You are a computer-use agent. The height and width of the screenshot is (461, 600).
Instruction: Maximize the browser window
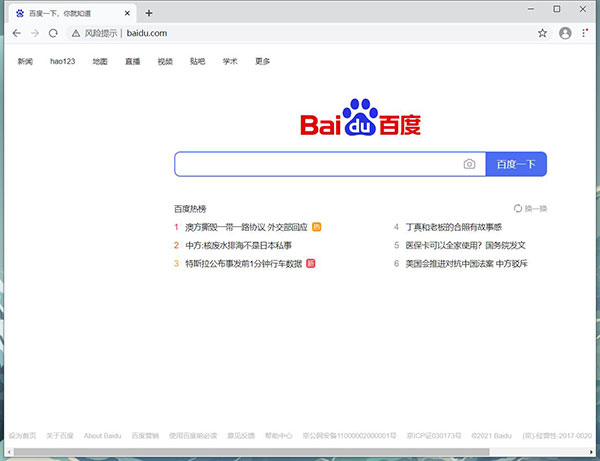point(557,9)
